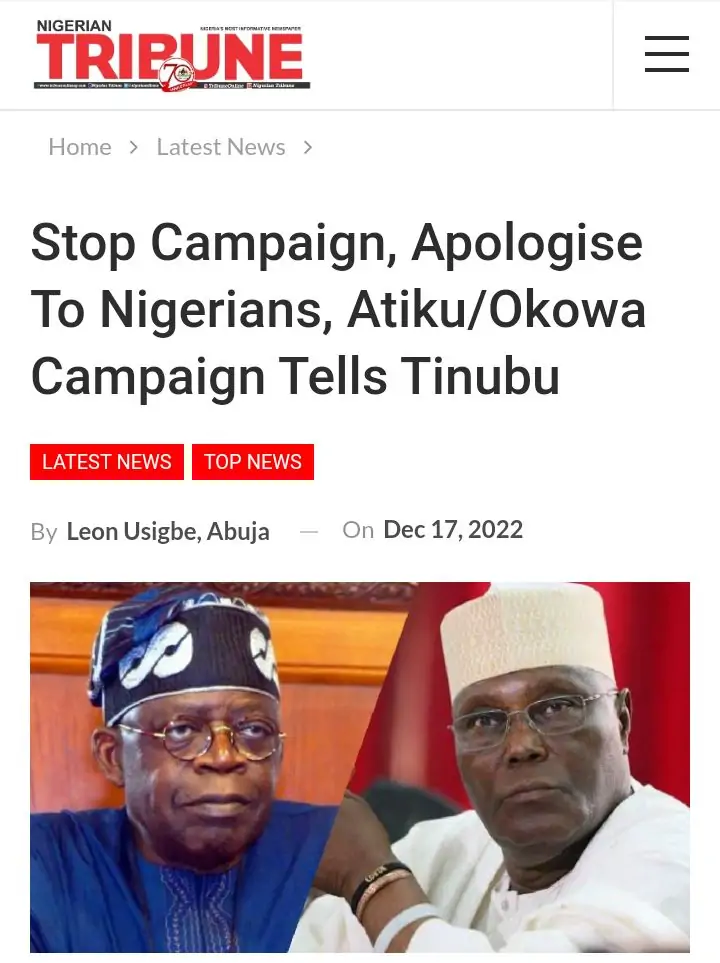Click the chevron after Home breadcrumb
The image size is (720, 963).
133,147
